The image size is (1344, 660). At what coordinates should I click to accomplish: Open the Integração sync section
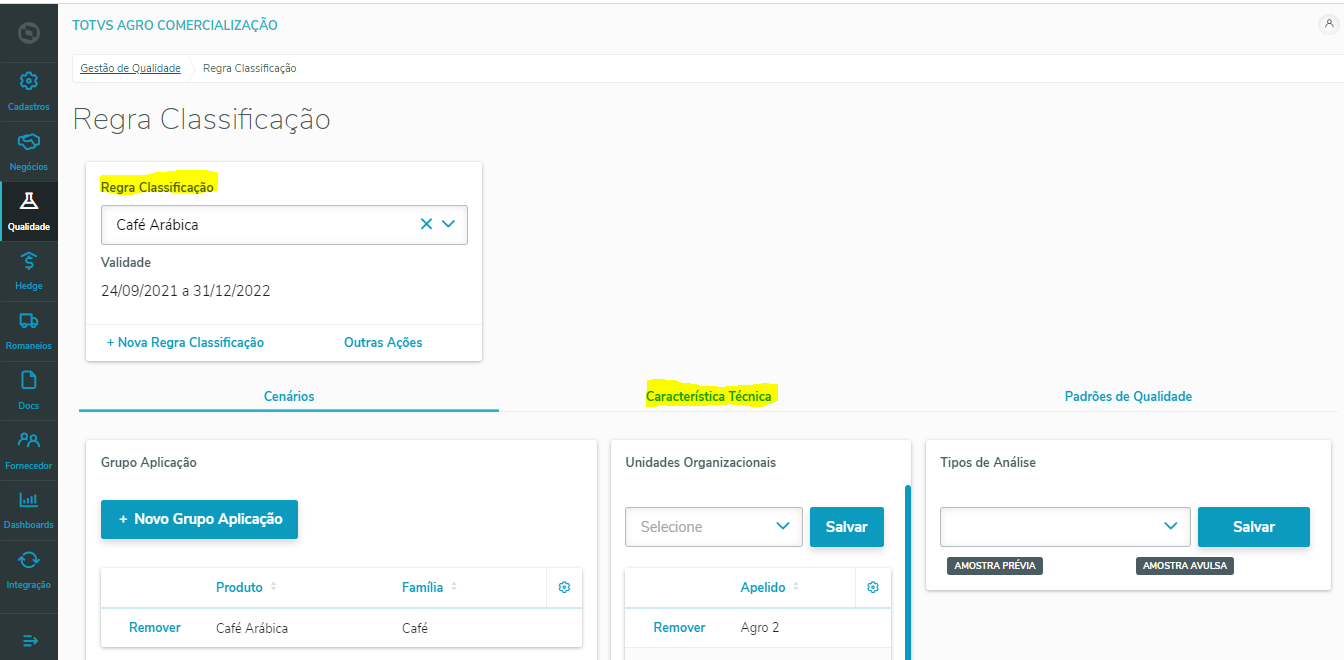pos(29,569)
